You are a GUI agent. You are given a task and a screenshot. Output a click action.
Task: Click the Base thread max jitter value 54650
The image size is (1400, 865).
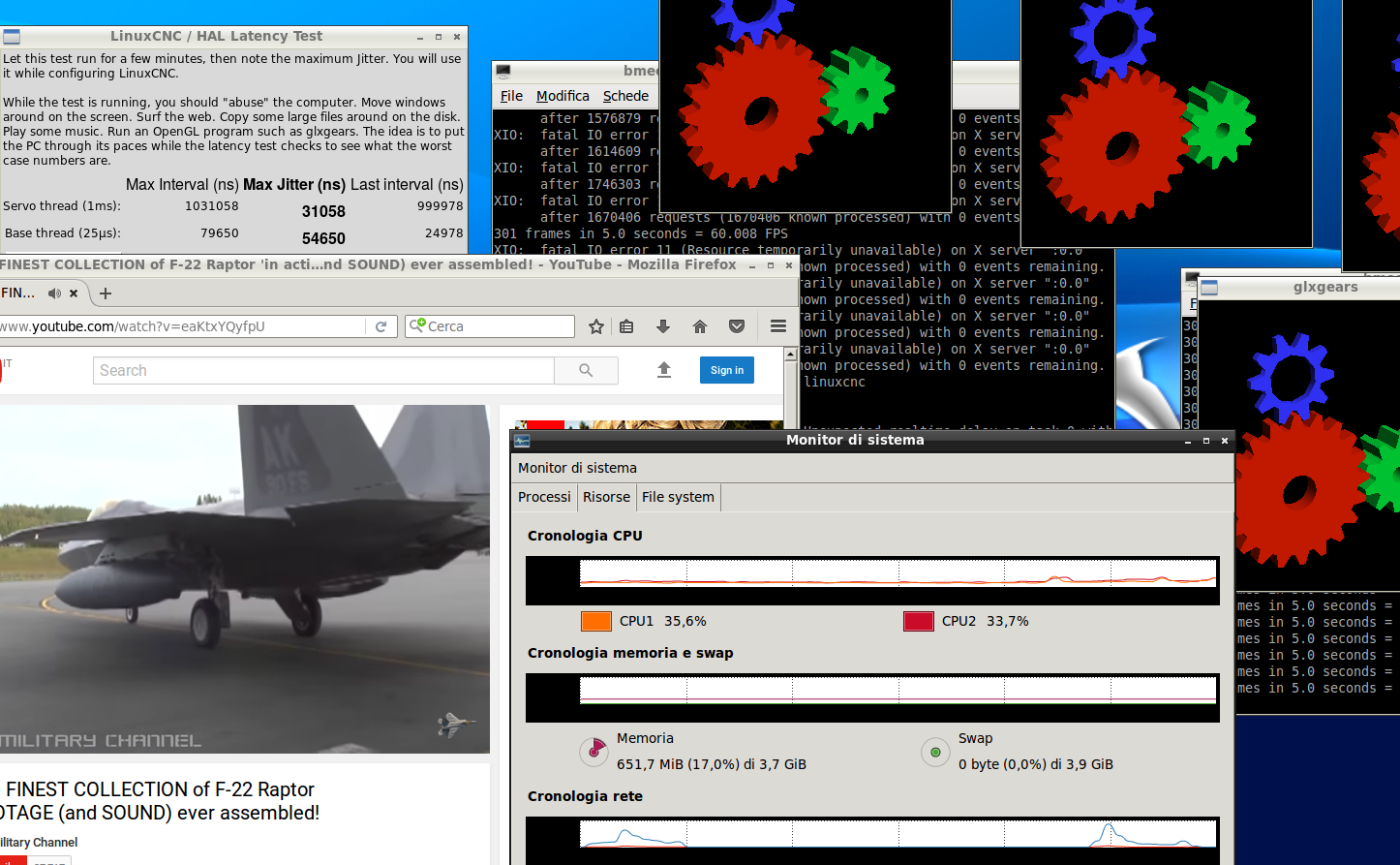323,238
